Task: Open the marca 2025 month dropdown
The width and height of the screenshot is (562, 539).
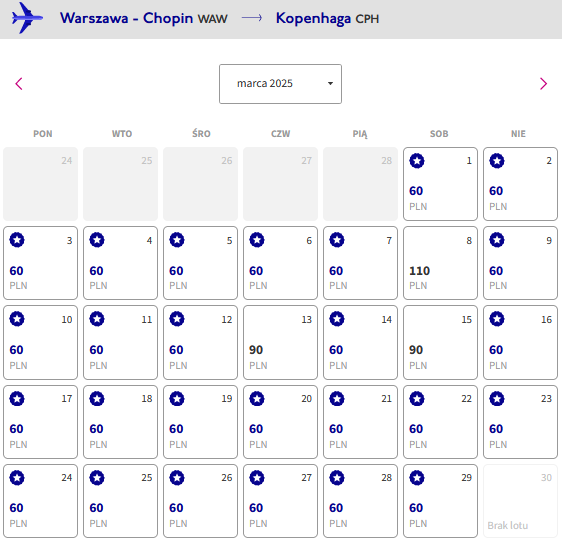Action: [x=280, y=84]
